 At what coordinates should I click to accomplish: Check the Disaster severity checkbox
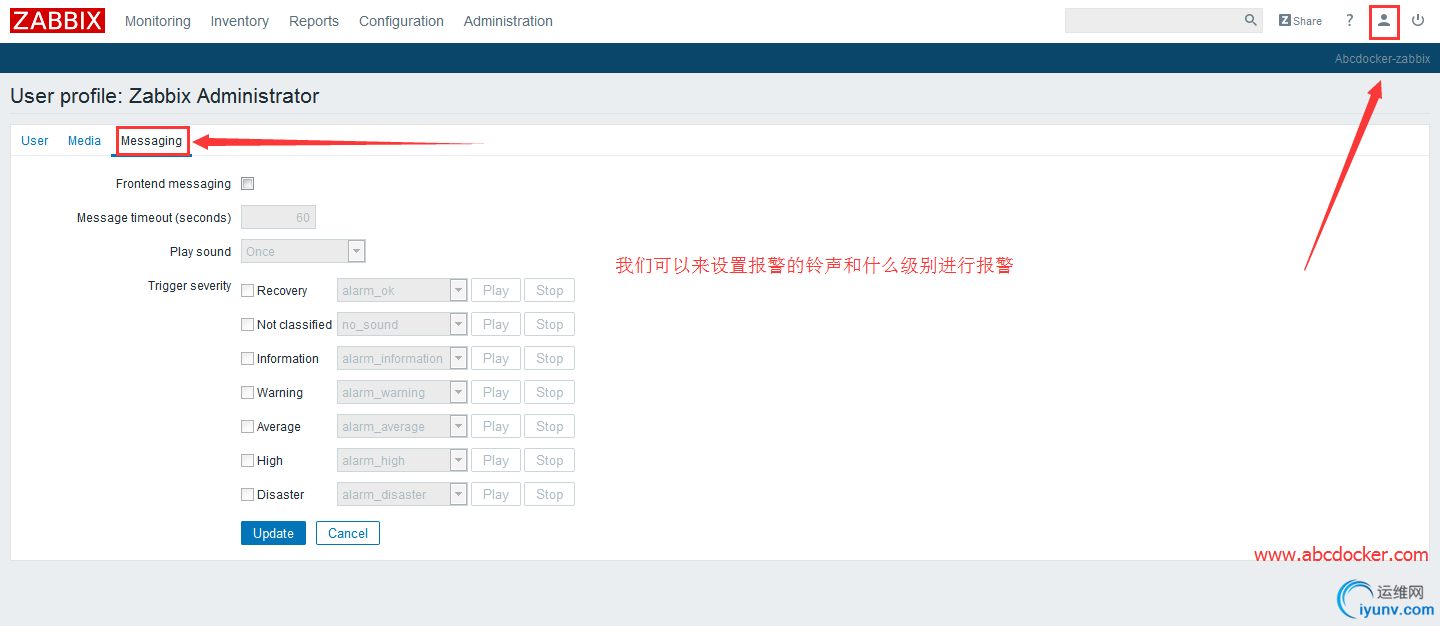tap(247, 494)
